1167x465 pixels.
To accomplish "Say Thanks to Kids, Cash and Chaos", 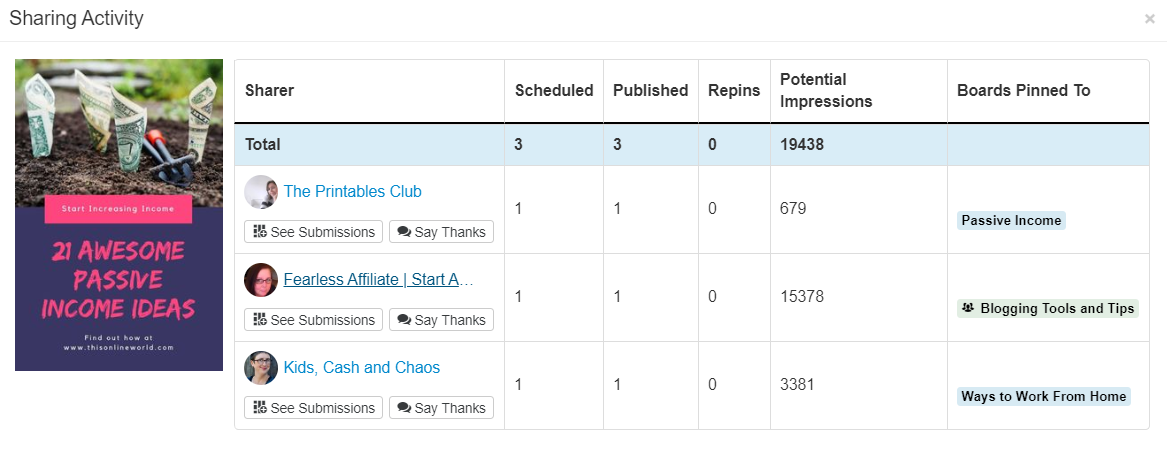I will coord(441,408).
